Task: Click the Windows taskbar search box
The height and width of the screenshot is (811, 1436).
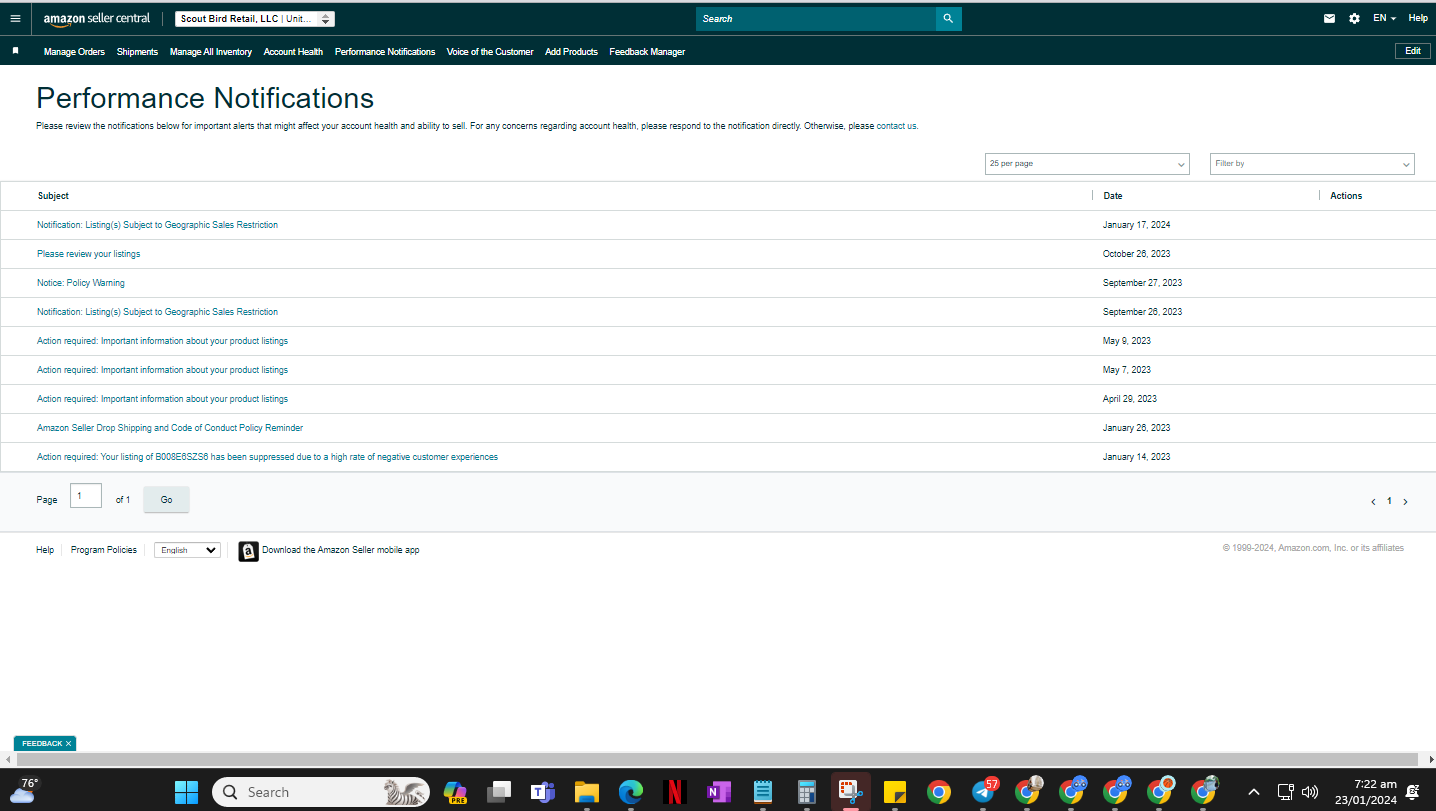Action: (321, 792)
